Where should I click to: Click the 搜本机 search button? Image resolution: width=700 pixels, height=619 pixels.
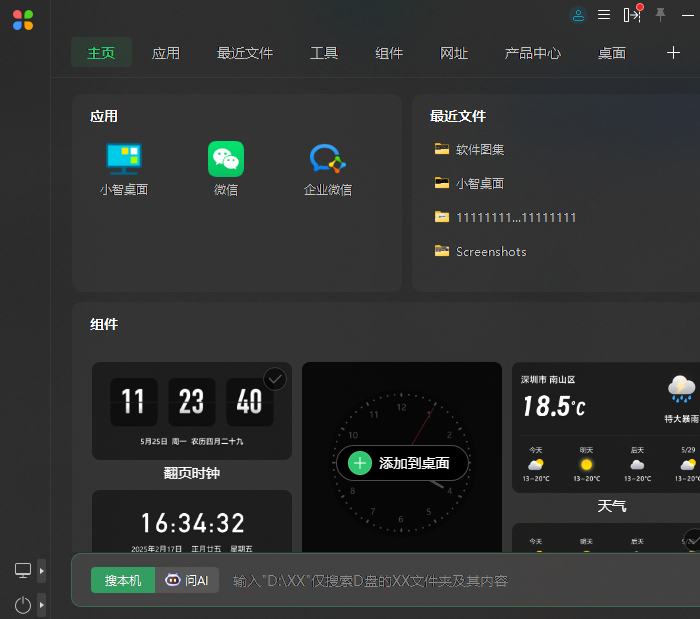coord(123,580)
